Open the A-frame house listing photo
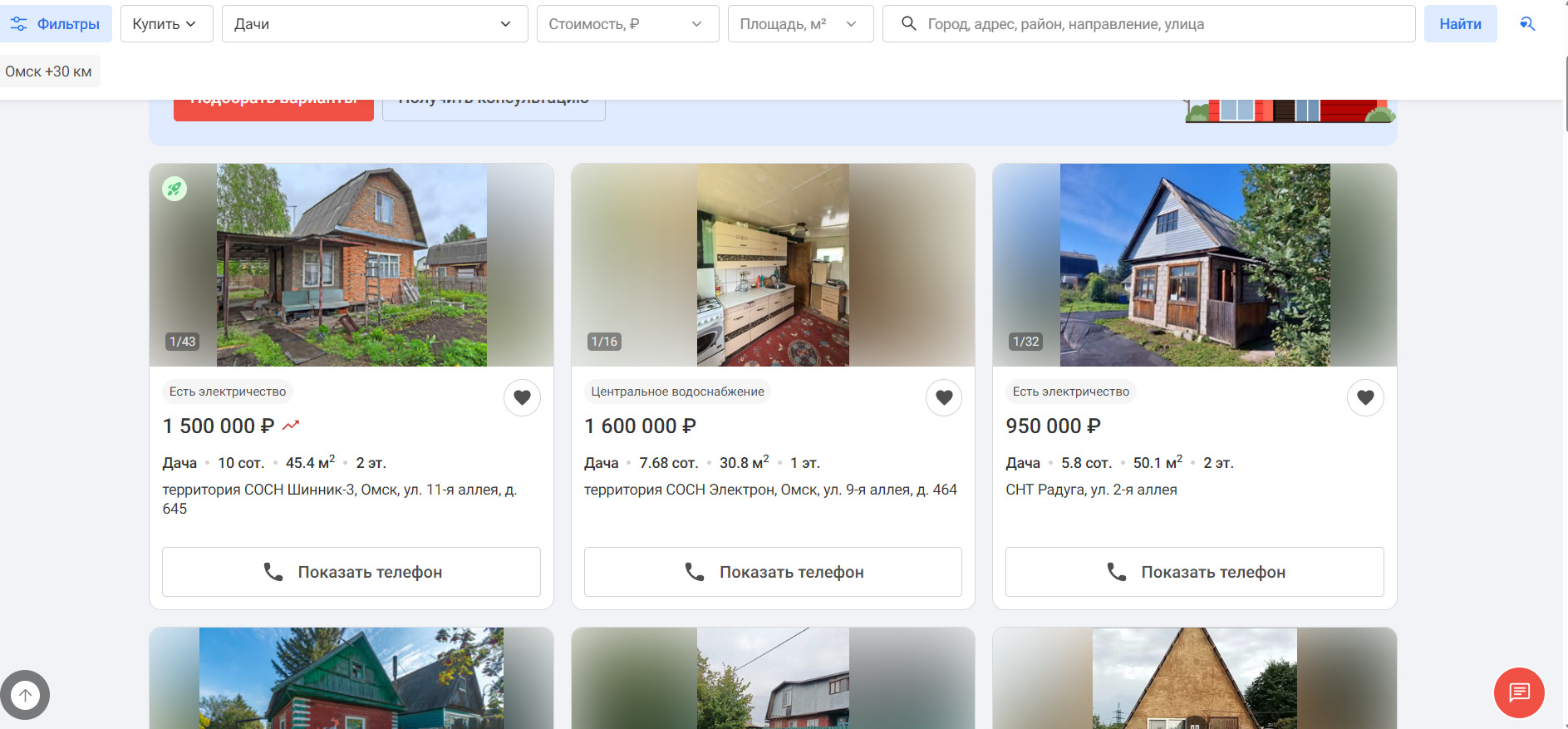The image size is (1568, 729). coord(1195,678)
